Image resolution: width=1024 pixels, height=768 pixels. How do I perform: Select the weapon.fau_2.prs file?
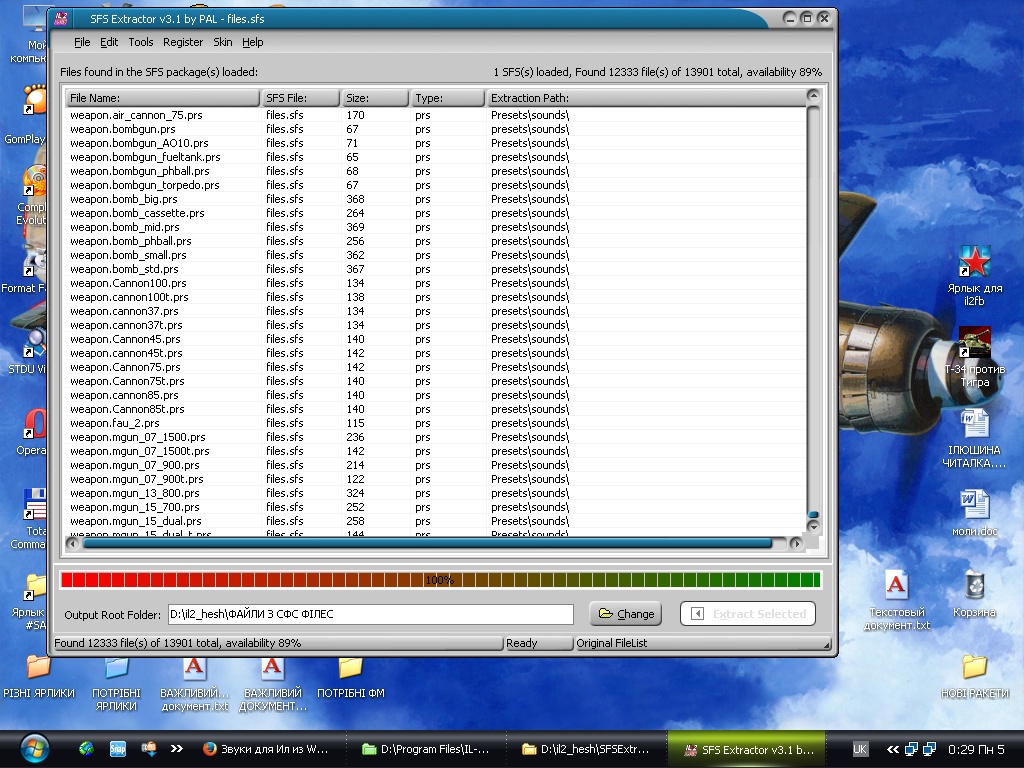115,423
